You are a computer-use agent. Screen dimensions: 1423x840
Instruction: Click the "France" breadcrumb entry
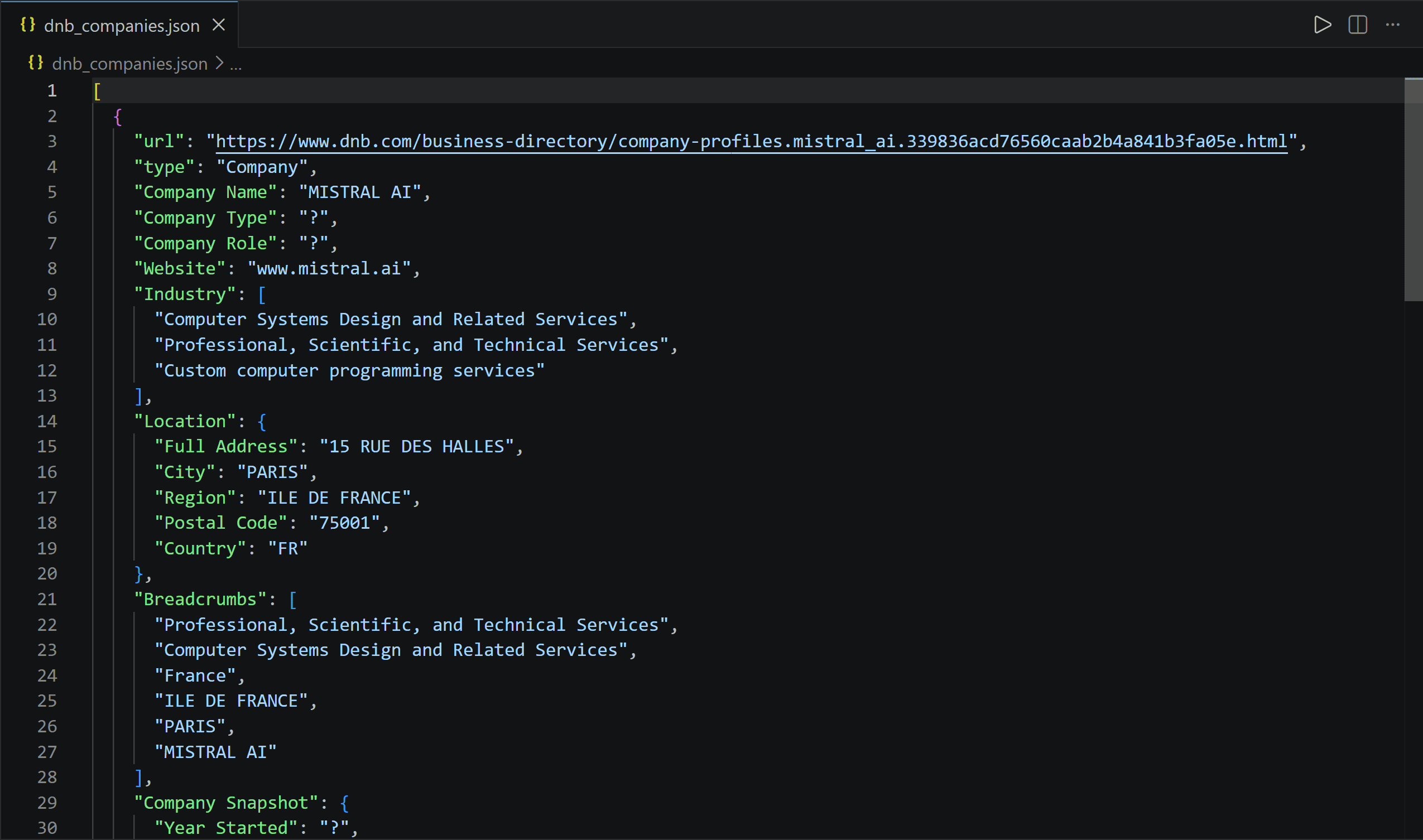coord(195,676)
